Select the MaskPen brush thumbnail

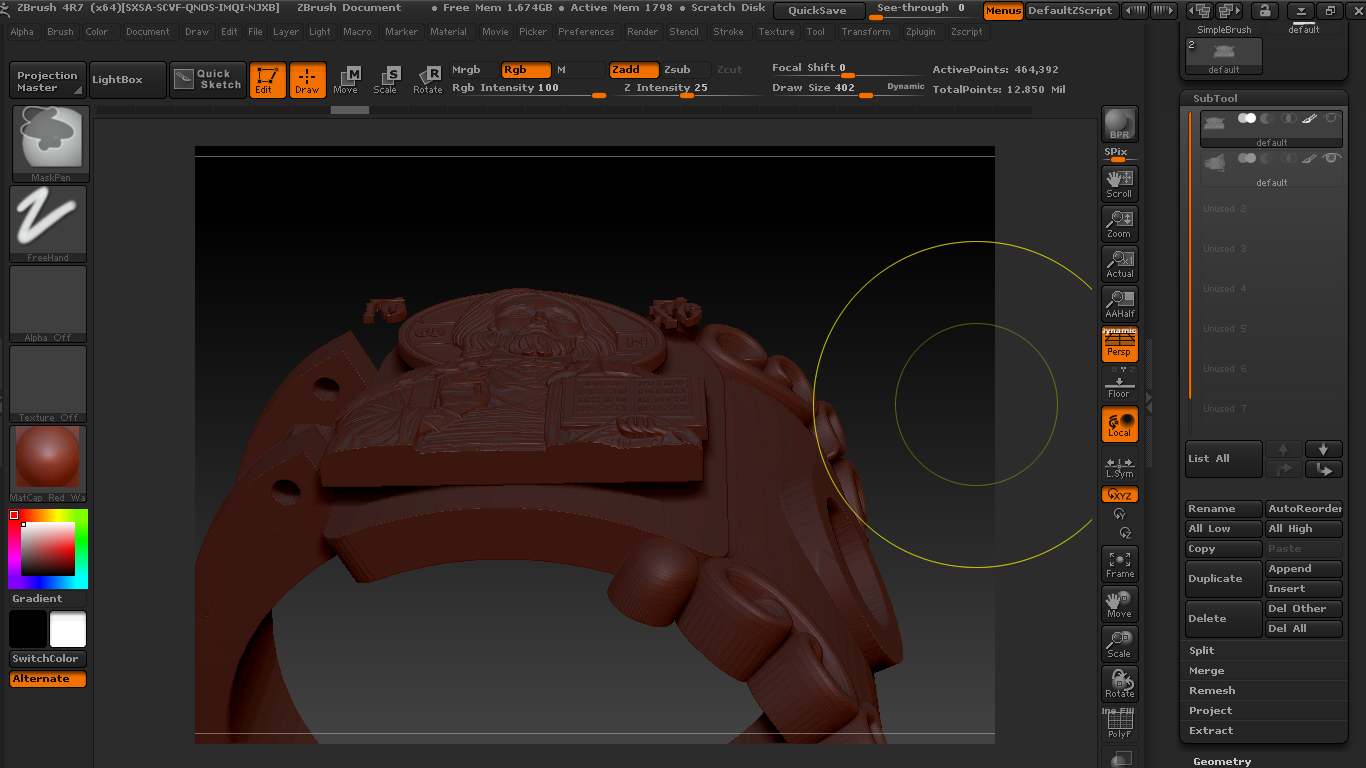pos(49,143)
